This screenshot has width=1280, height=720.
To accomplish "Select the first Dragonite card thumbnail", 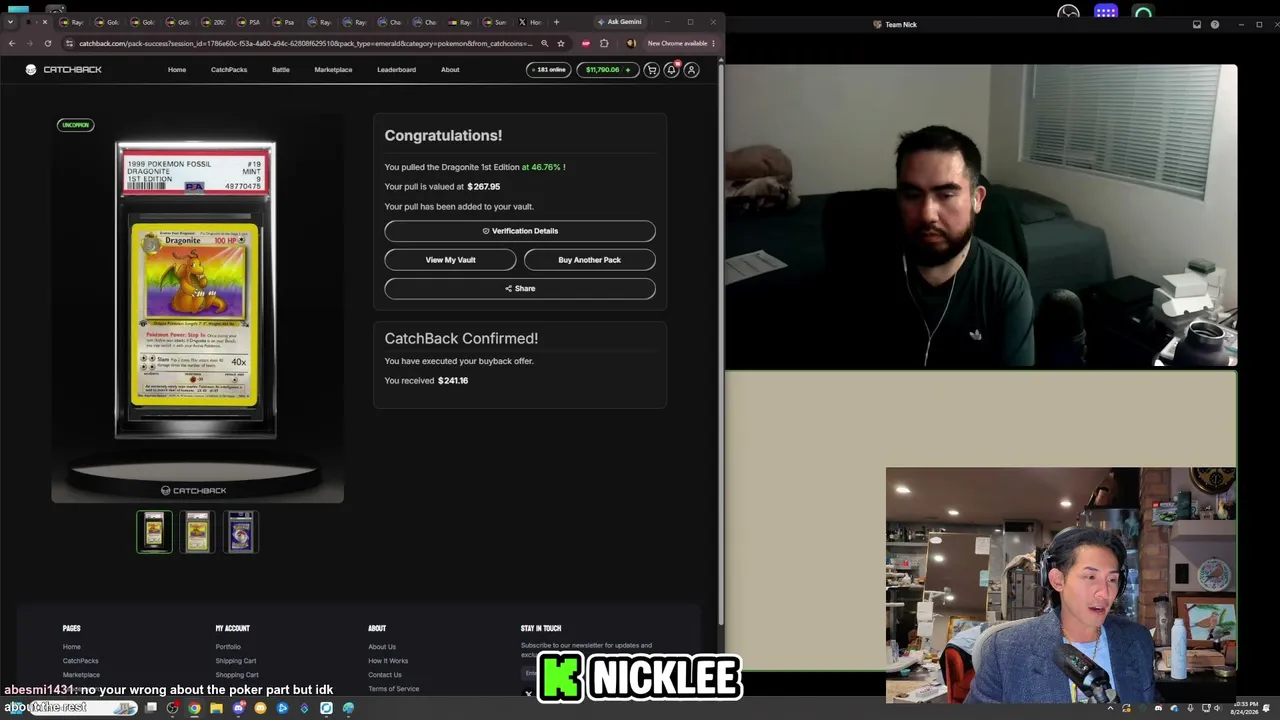I will coord(154,532).
